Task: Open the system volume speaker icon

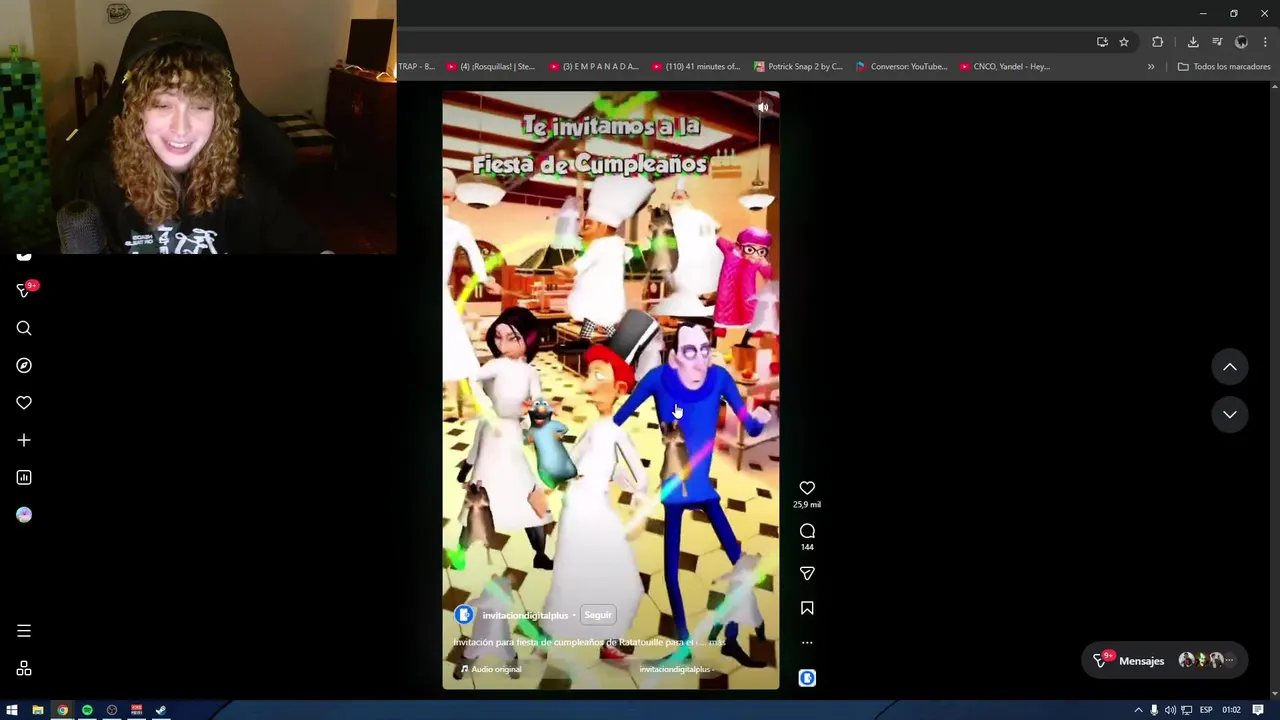Action: (1170, 710)
